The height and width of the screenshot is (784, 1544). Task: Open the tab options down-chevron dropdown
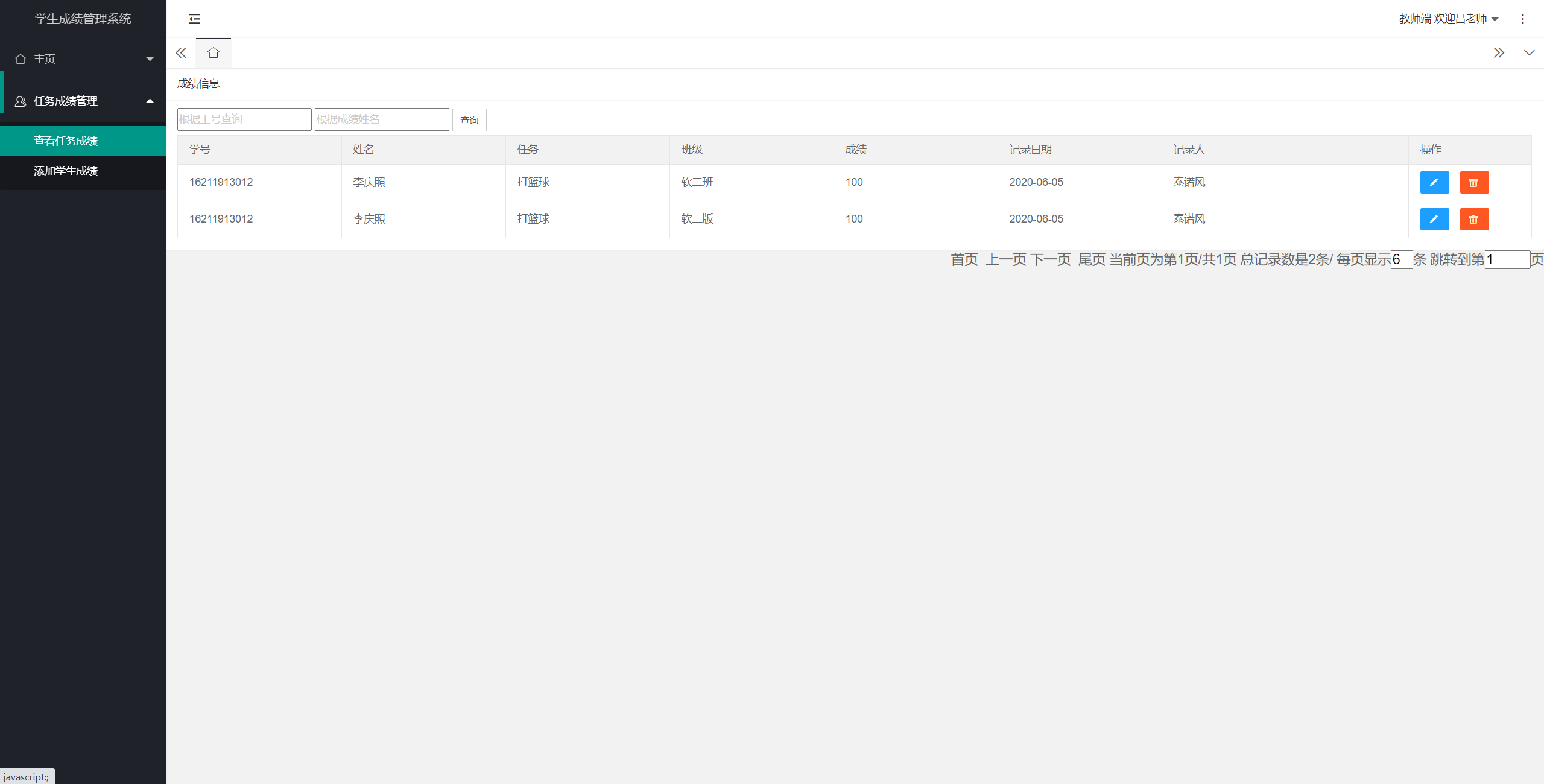click(x=1529, y=53)
